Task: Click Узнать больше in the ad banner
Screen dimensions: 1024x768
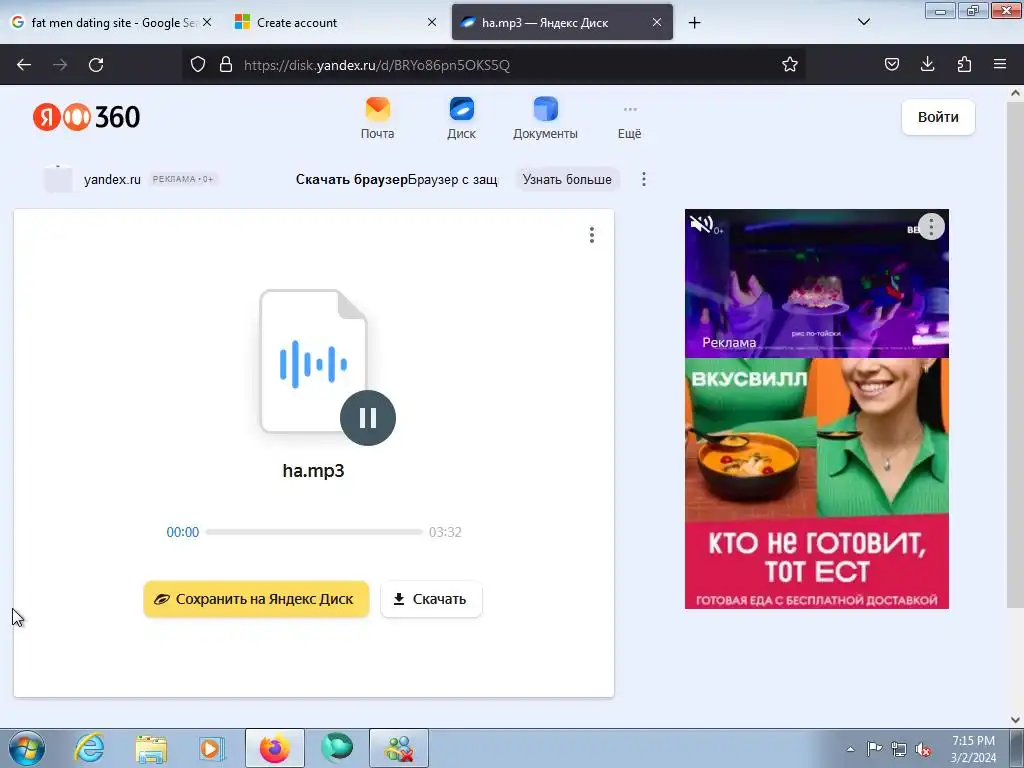Action: tap(567, 180)
